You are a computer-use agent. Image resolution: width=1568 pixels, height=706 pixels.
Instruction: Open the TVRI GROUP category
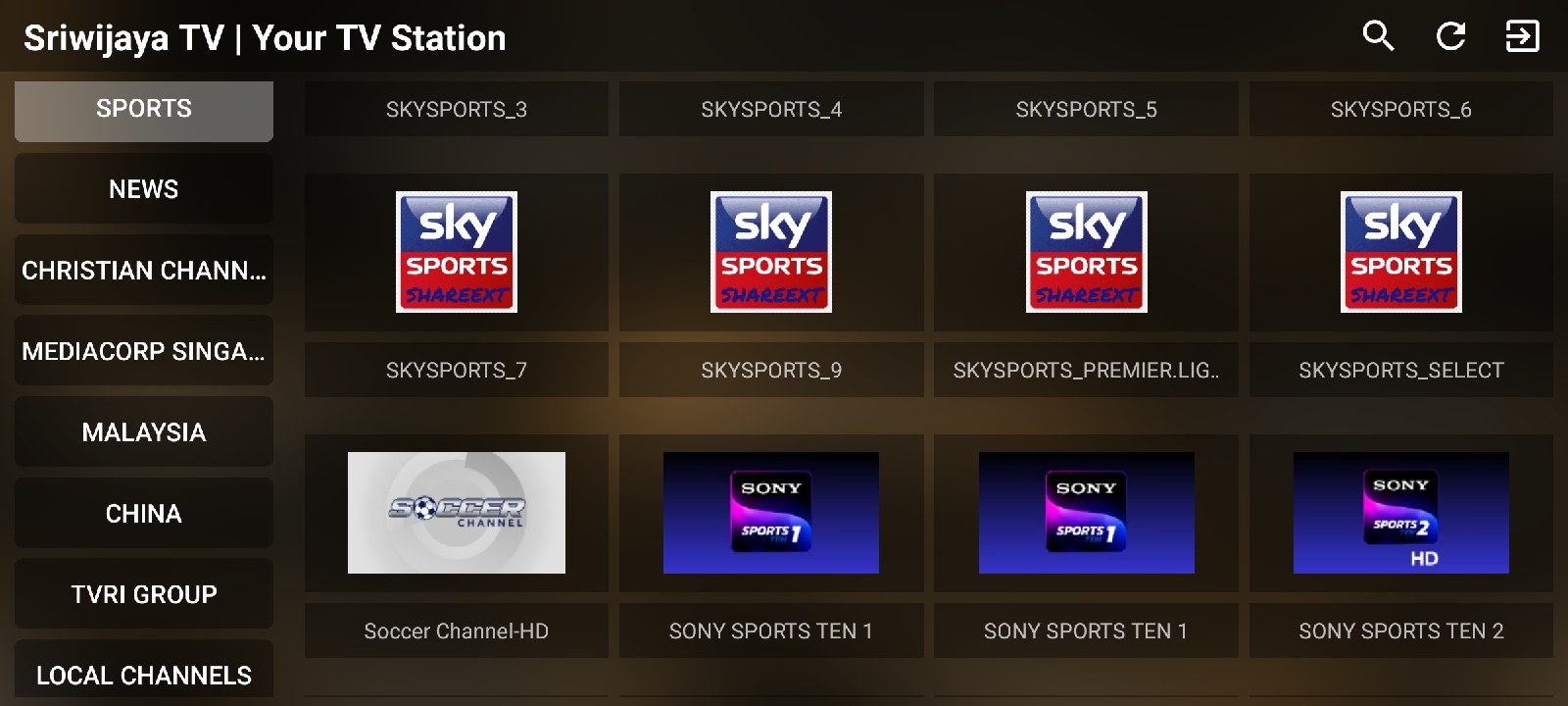(144, 594)
